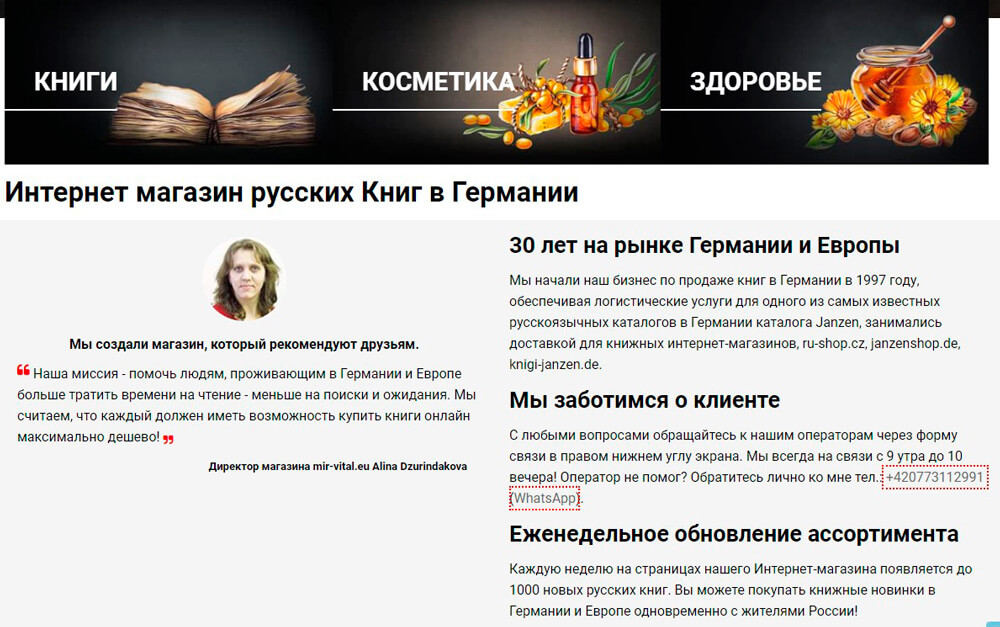Click the red closing quotation mark
The height and width of the screenshot is (627, 1000).
pyautogui.click(x=168, y=439)
